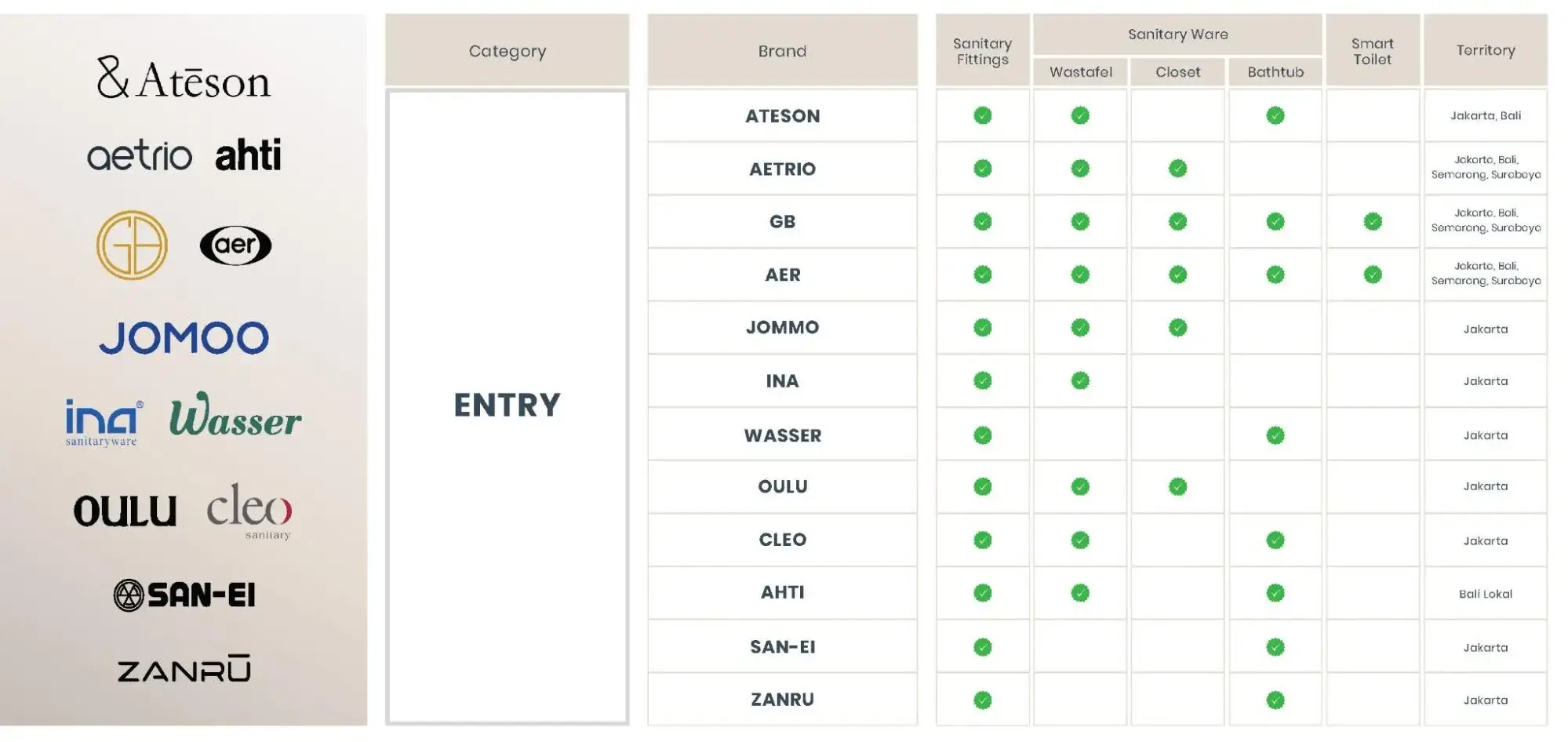
Task: Click the cleo sanitary logo
Action: (249, 511)
